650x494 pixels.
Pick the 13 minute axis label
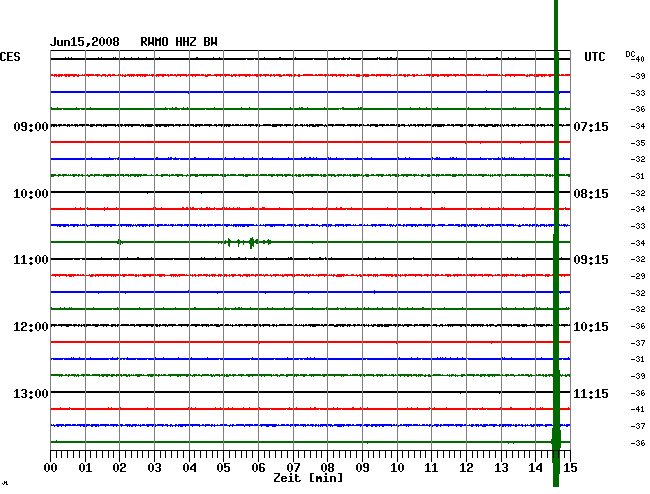(501, 468)
